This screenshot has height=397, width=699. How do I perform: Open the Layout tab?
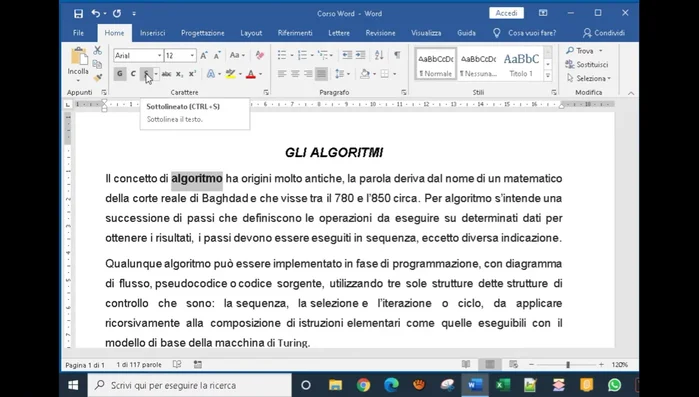pos(251,33)
